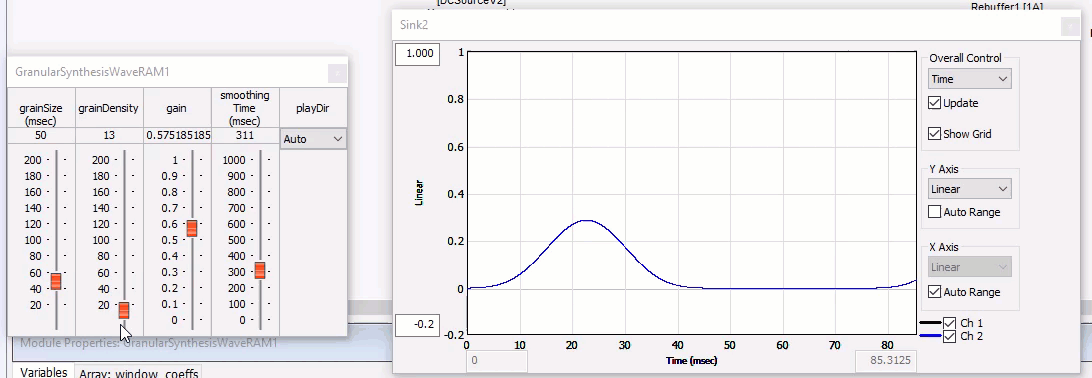This screenshot has height=378, width=1092.
Task: Click the Y axis maximum 1.000 field
Action: [x=417, y=54]
